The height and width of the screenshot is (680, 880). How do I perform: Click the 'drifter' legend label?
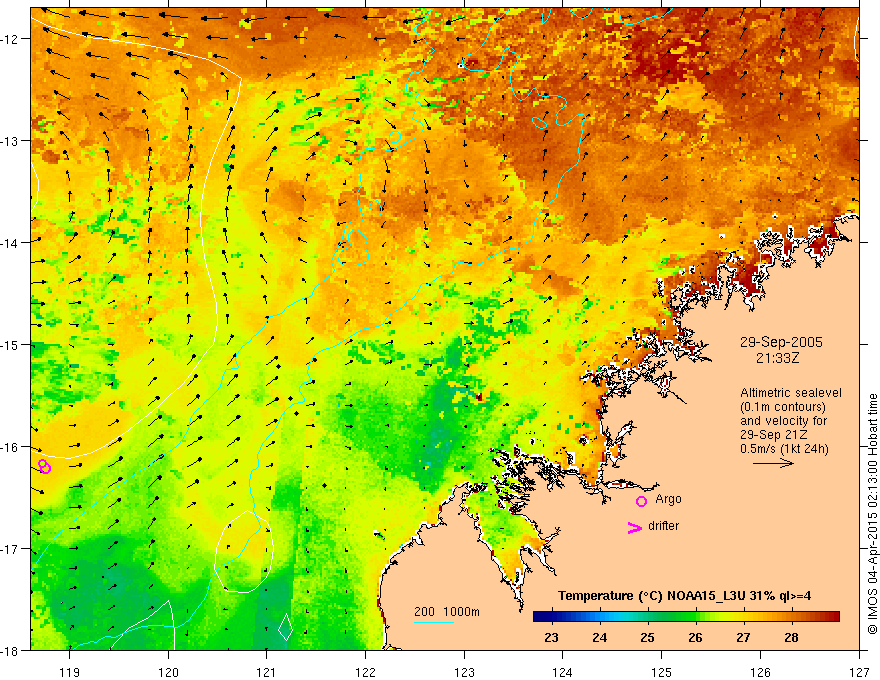pos(663,526)
